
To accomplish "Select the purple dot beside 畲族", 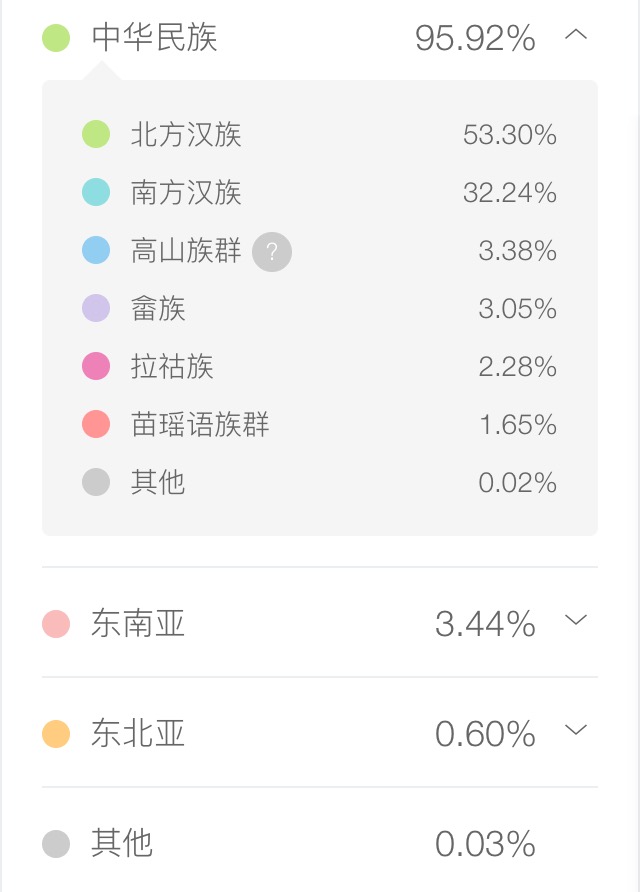I will pos(96,308).
